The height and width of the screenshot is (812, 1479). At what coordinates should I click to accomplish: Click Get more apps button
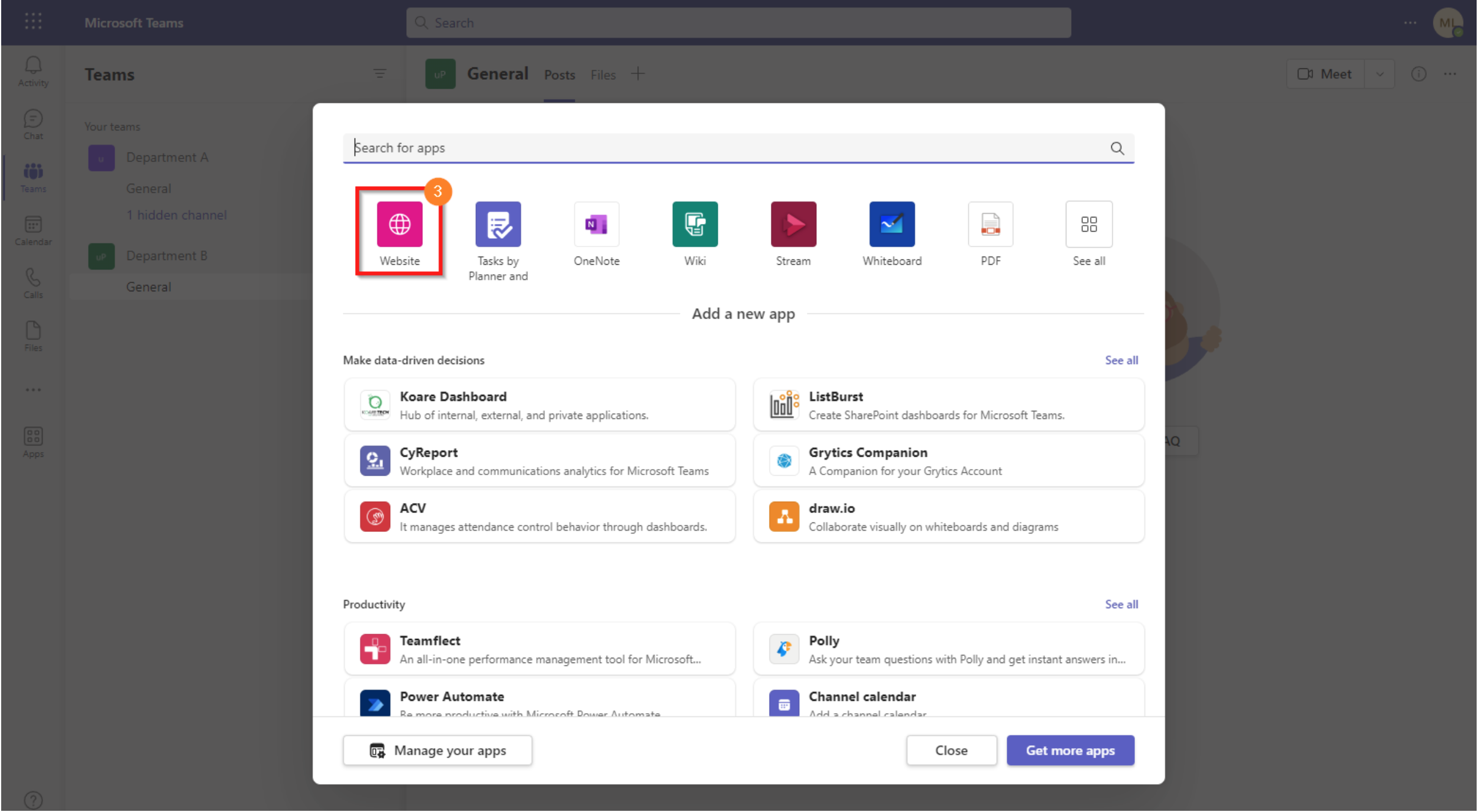tap(1070, 751)
